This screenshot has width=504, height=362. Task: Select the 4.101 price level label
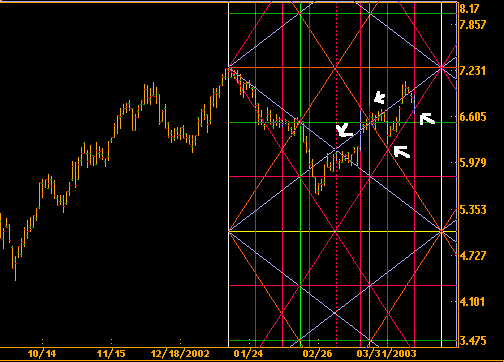point(473,302)
